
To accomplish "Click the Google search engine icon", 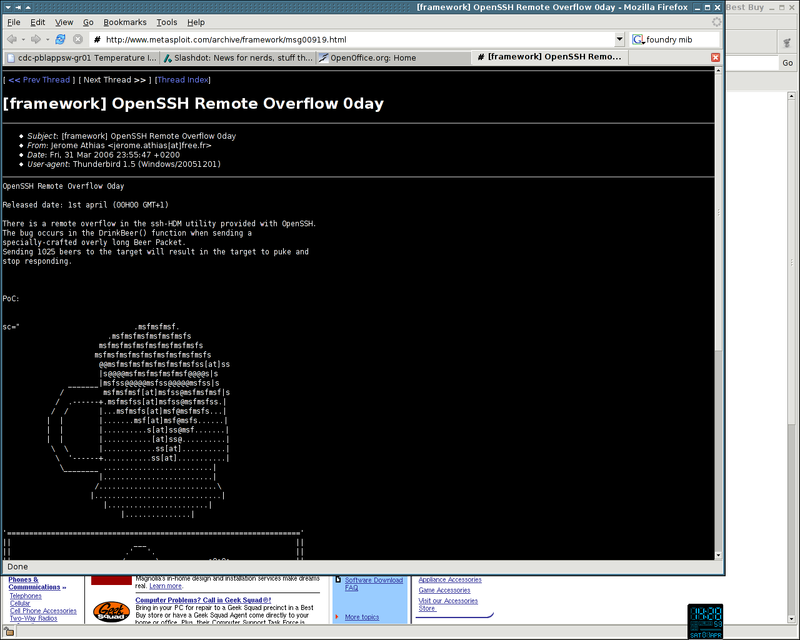I will pyautogui.click(x=638, y=40).
